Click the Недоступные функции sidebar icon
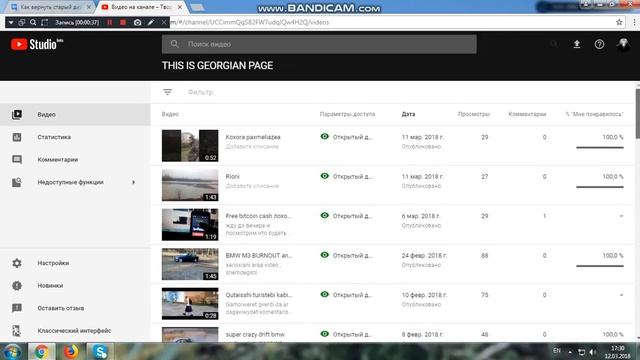This screenshot has height=360, width=640. coord(17,182)
